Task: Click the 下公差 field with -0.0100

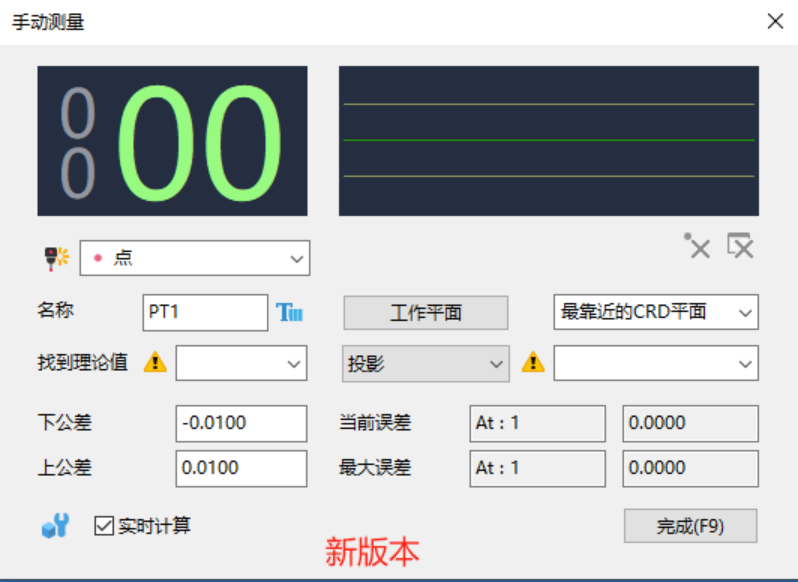Action: [241, 423]
